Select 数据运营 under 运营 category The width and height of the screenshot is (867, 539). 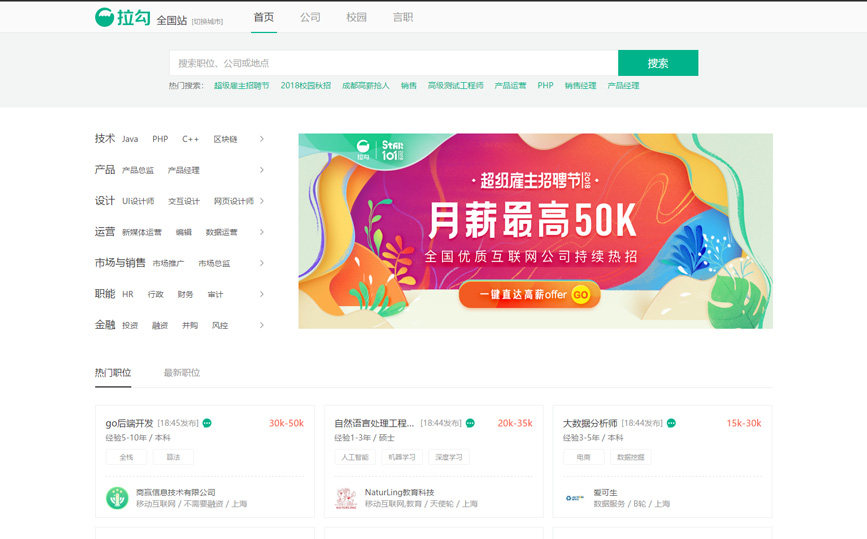(222, 232)
